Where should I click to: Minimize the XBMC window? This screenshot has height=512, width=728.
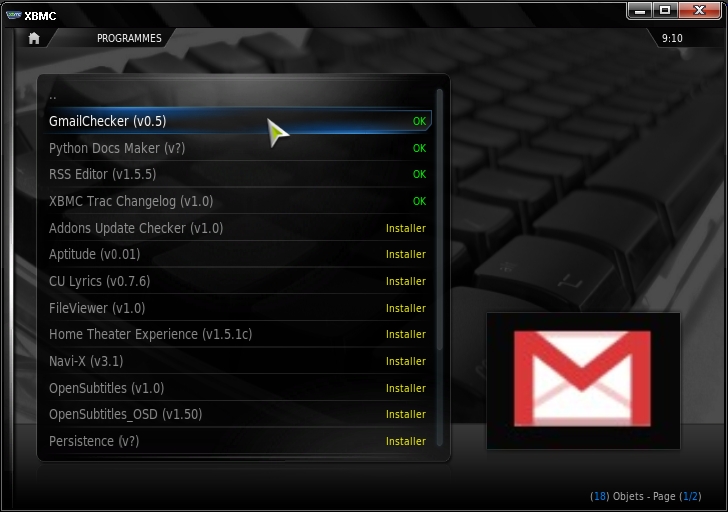[x=640, y=11]
